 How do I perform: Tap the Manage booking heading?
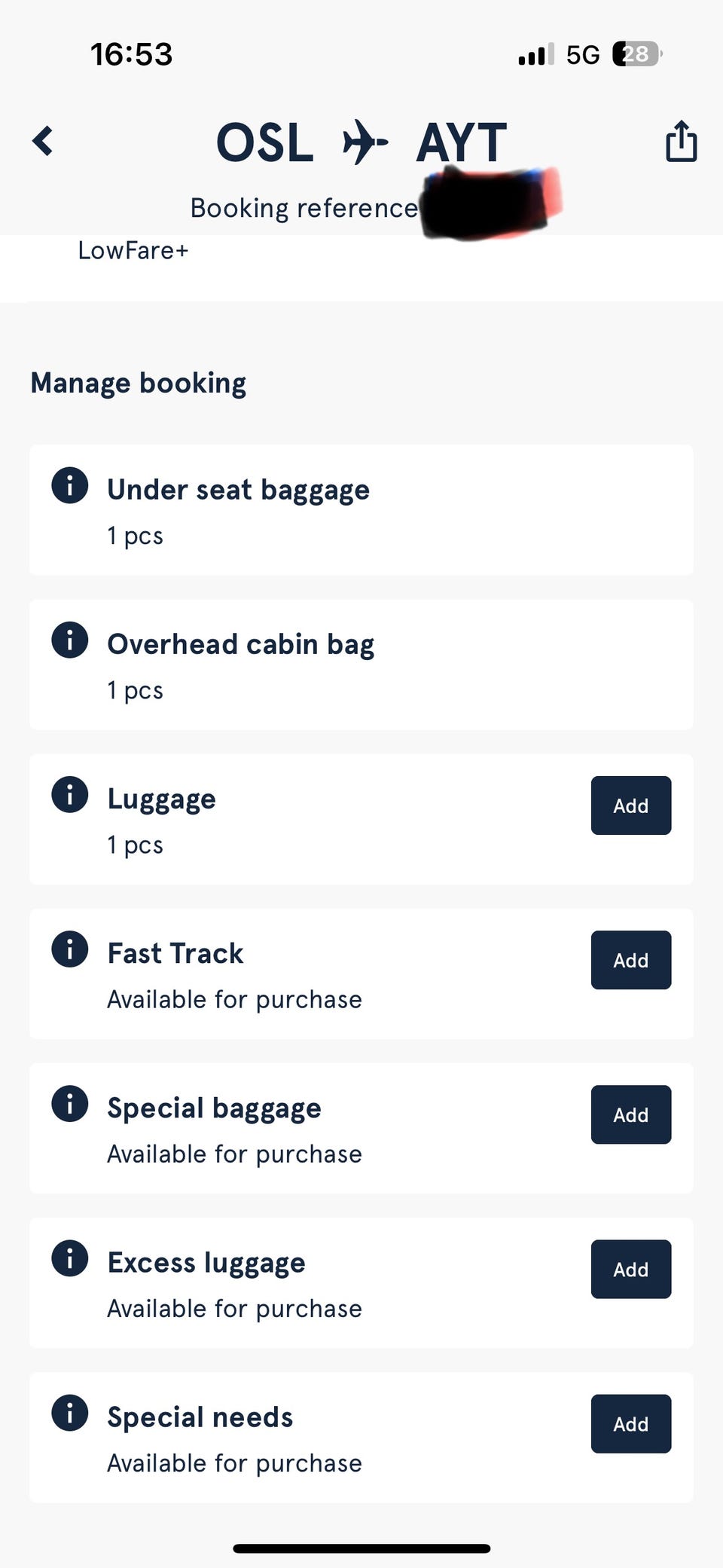tap(138, 383)
